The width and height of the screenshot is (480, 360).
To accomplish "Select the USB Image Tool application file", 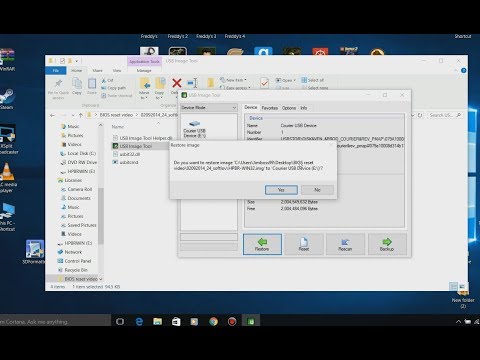I will (133, 146).
